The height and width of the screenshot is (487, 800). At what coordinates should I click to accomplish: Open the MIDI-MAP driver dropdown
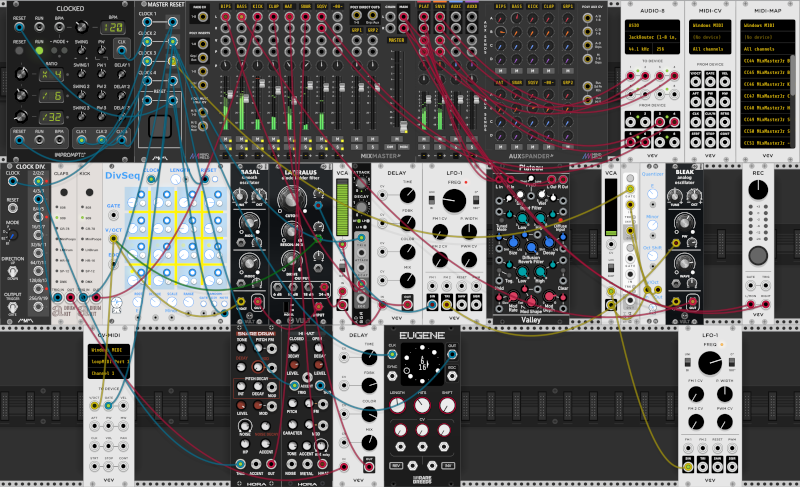click(x=767, y=25)
